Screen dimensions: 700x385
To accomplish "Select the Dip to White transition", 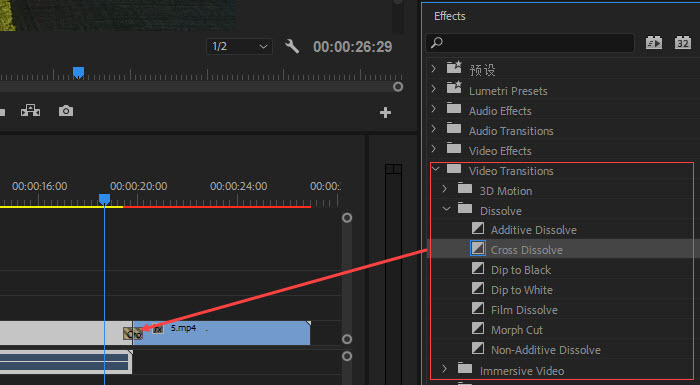I will coord(522,290).
